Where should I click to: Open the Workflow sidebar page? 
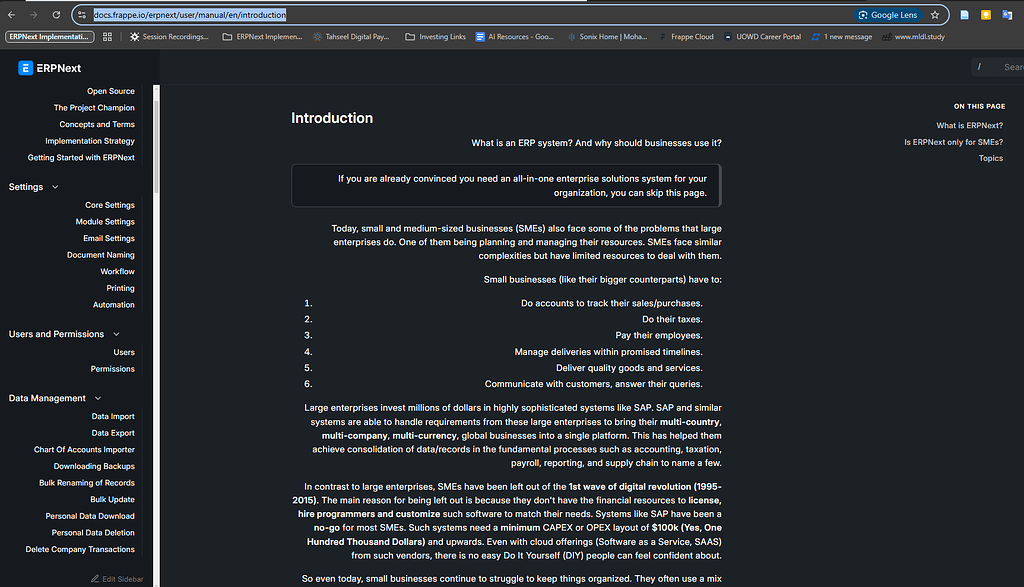pyautogui.click(x=117, y=272)
